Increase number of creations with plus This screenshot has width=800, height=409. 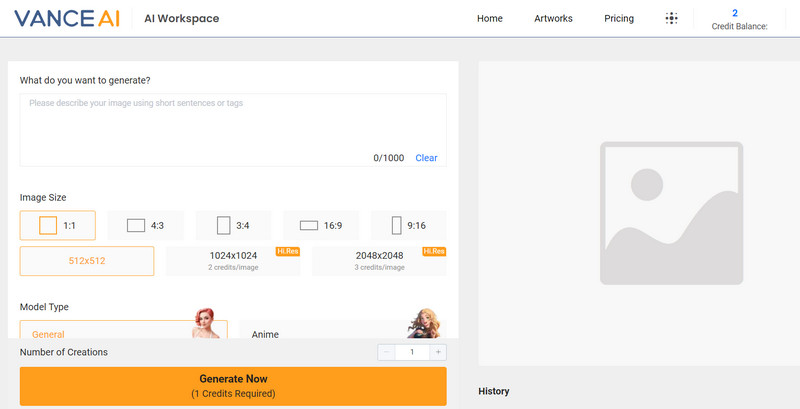(437, 352)
